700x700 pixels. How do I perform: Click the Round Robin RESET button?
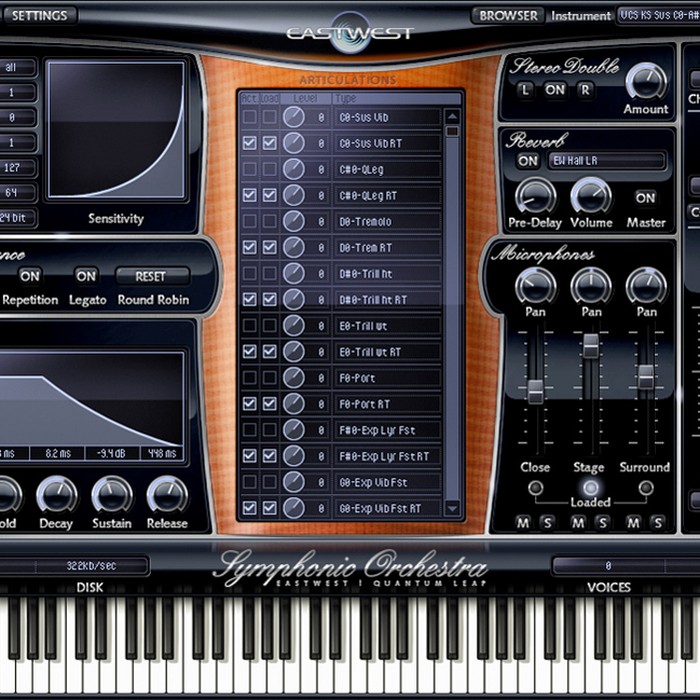(151, 277)
